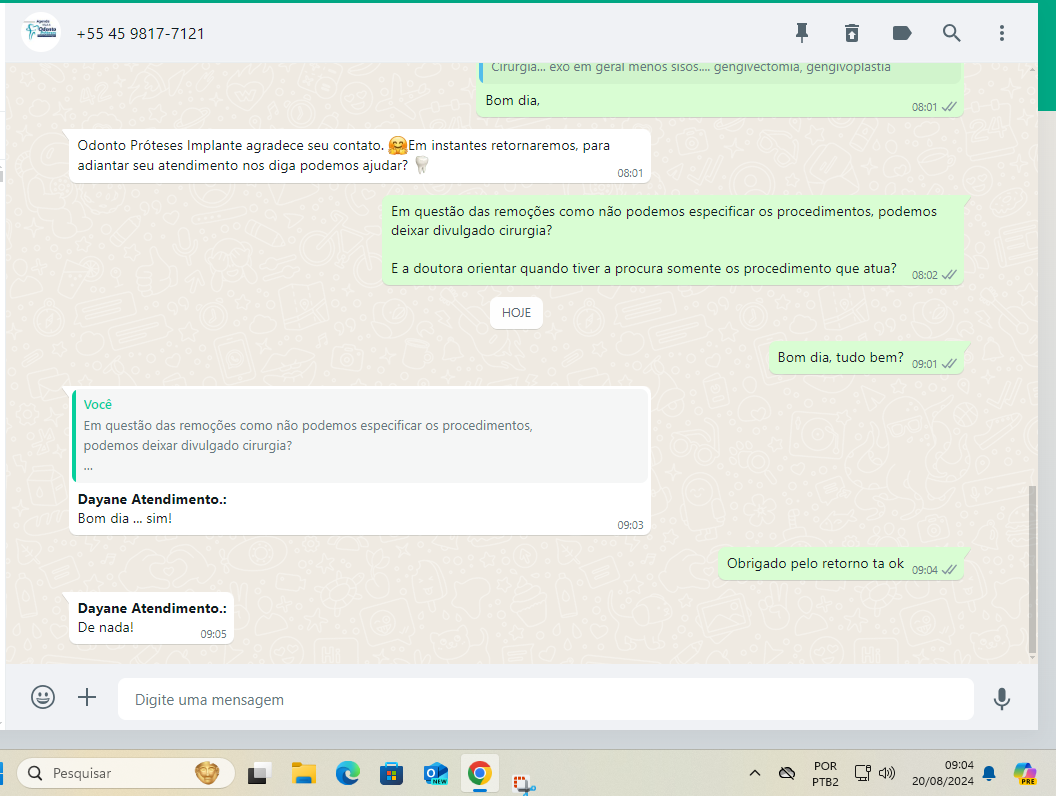Launch Microsoft Edge from the taskbar
Image resolution: width=1056 pixels, height=796 pixels.
click(x=348, y=773)
